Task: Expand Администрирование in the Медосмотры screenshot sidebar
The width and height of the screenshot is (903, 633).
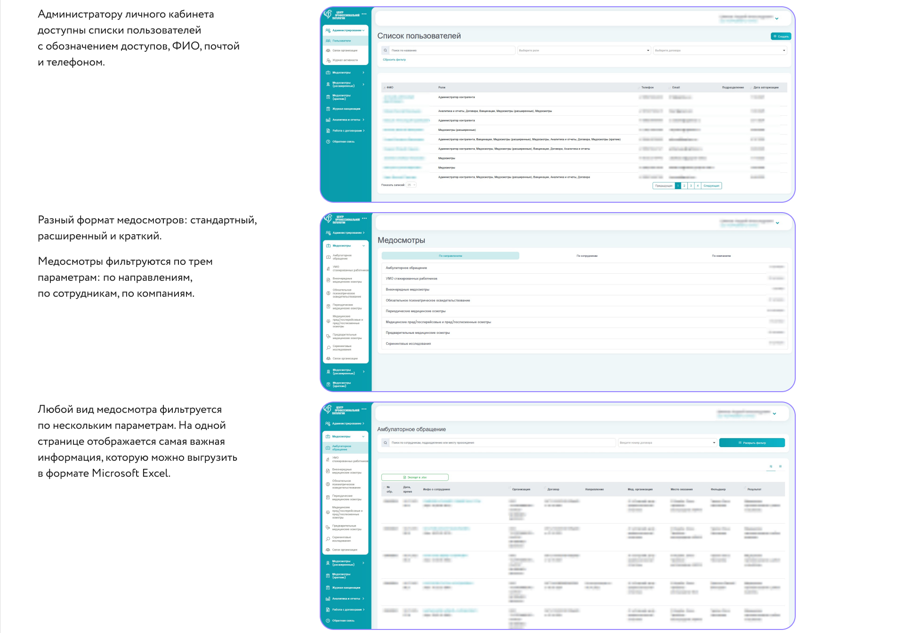Action: click(x=363, y=233)
